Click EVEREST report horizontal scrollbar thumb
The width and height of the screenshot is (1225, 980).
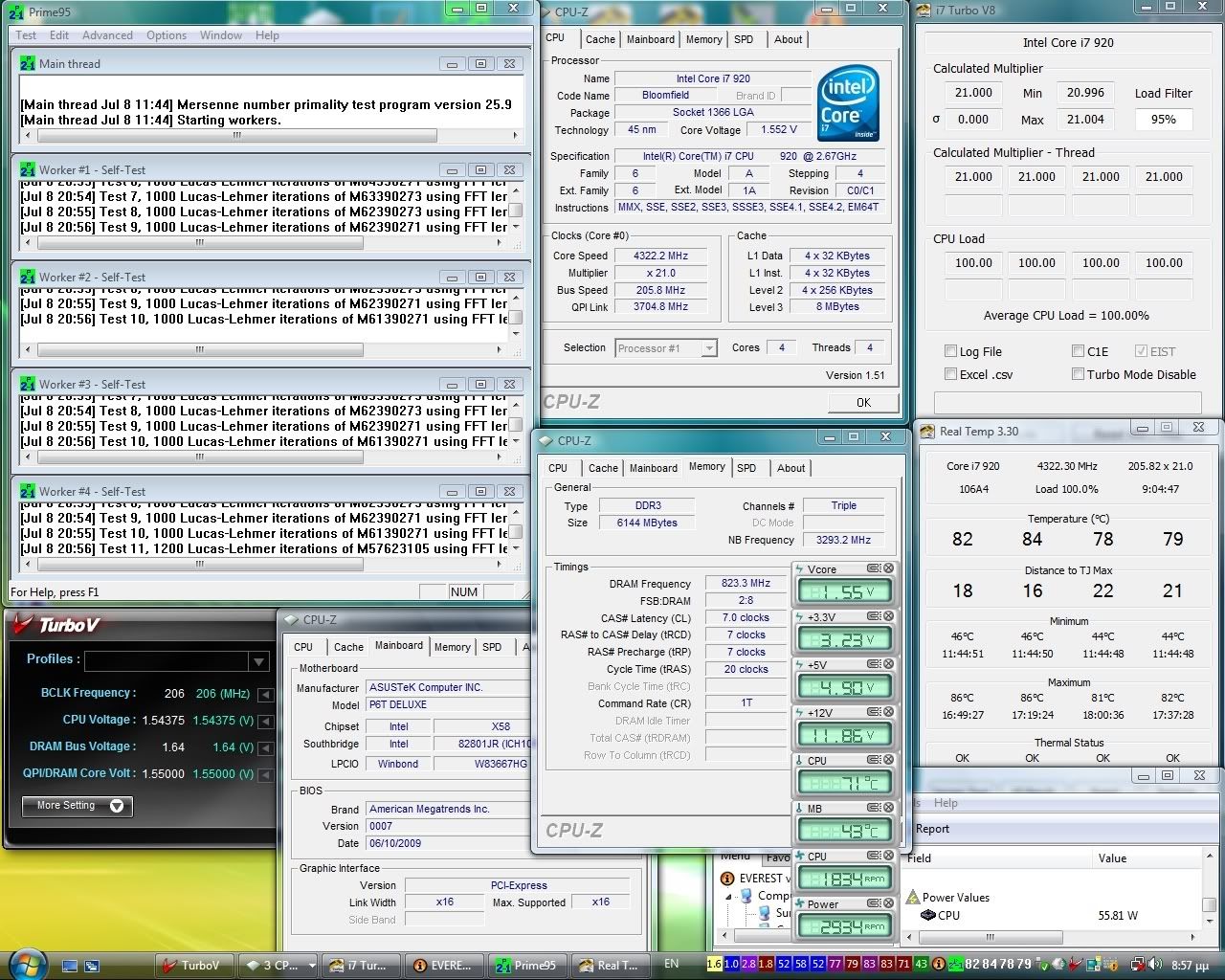coord(991,937)
